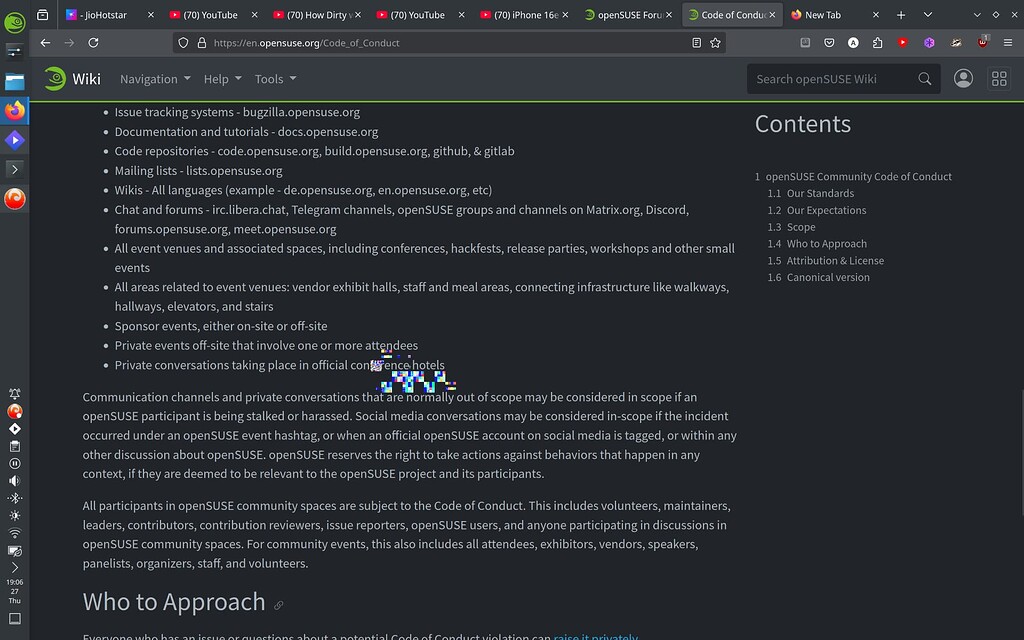Open the Pocket extension in the toolbar
This screenshot has height=640, width=1024.
pos(829,44)
